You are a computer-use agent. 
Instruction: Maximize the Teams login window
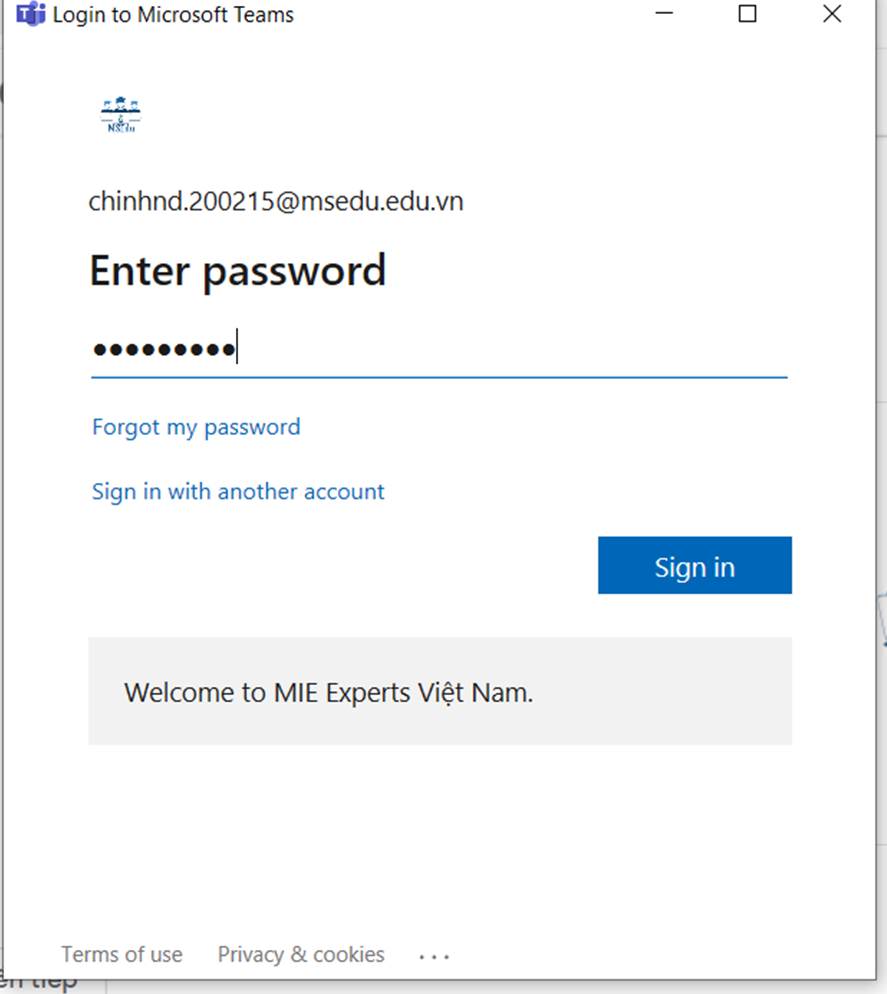click(x=747, y=15)
